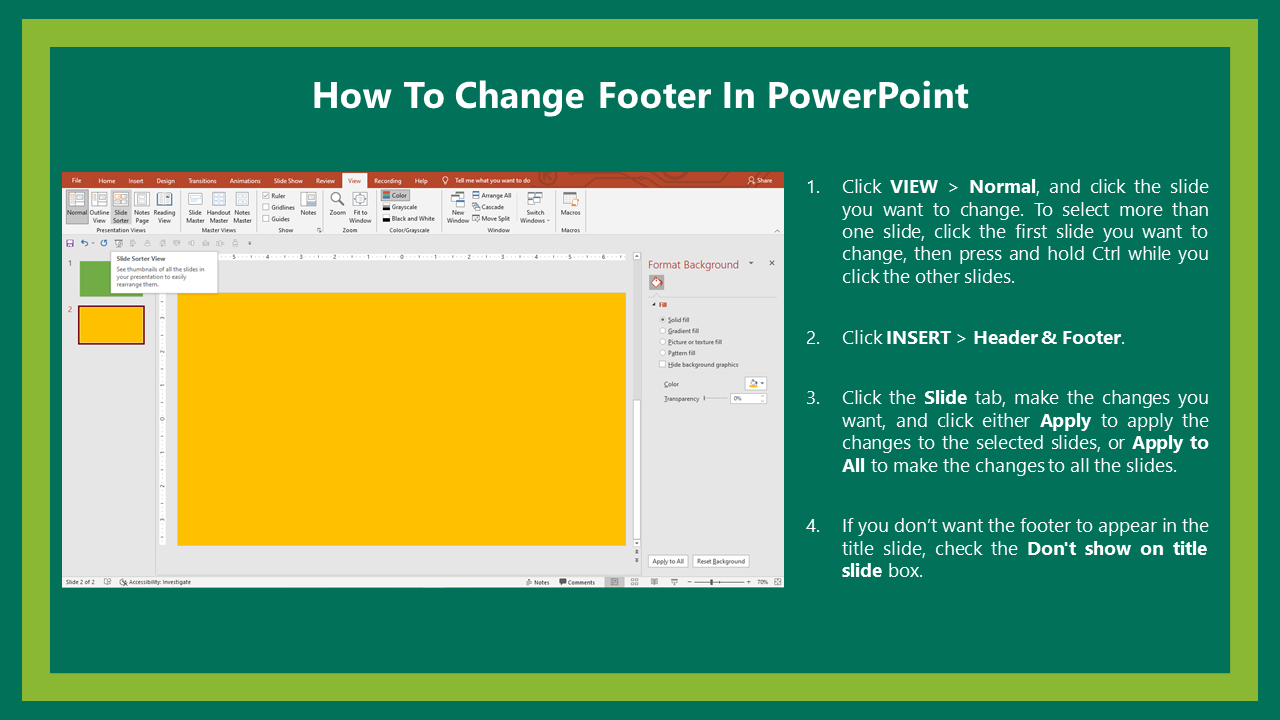Switch to Black and White mode
This screenshot has width=1280, height=720.
tap(409, 218)
